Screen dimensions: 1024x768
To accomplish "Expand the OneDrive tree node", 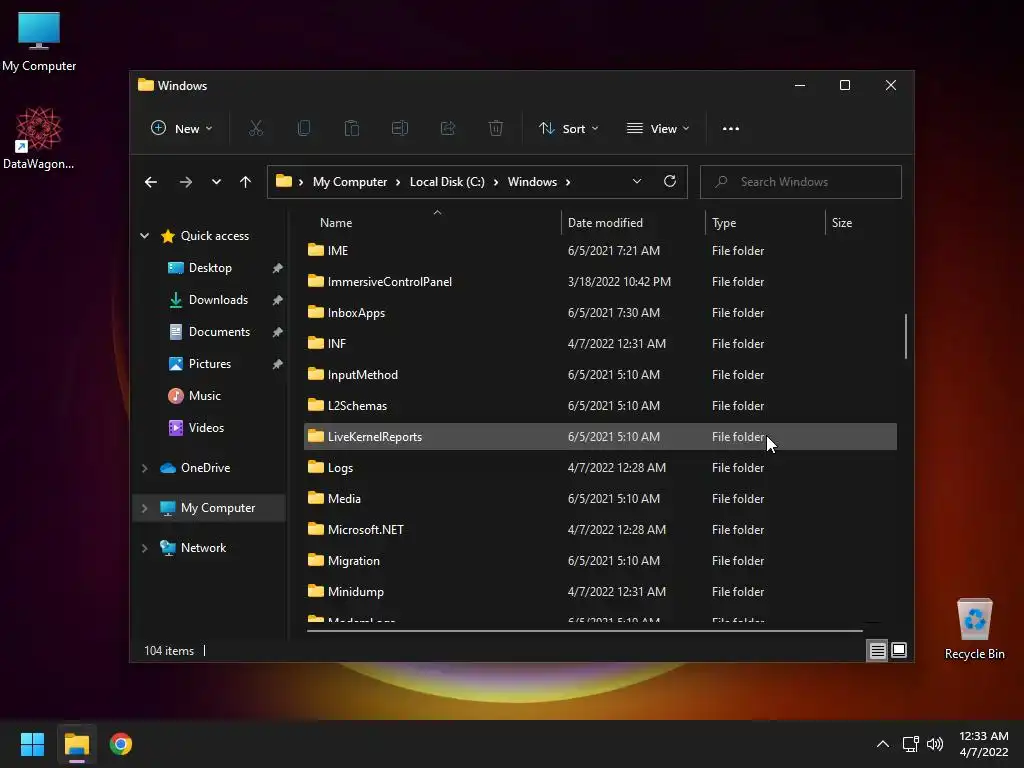I will 144,468.
